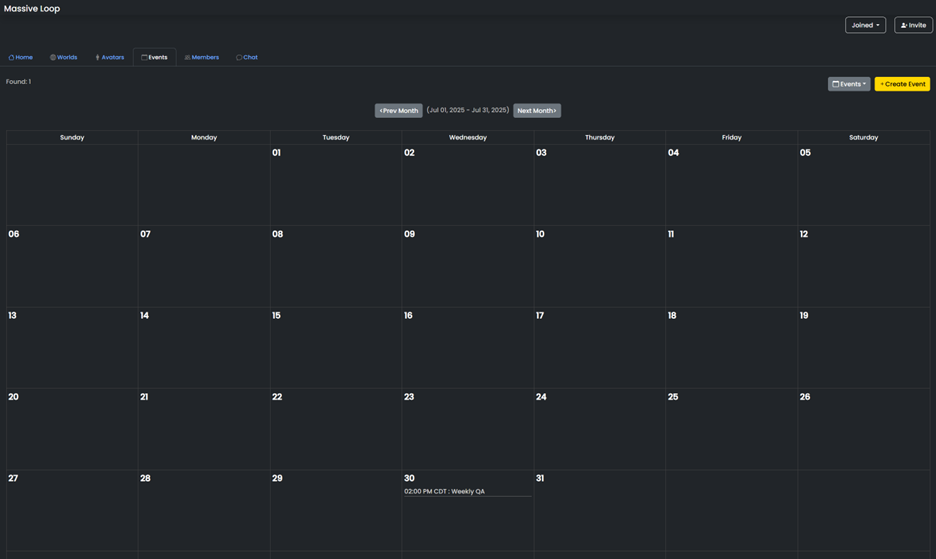Select day 13 in the calendar

tap(72, 348)
